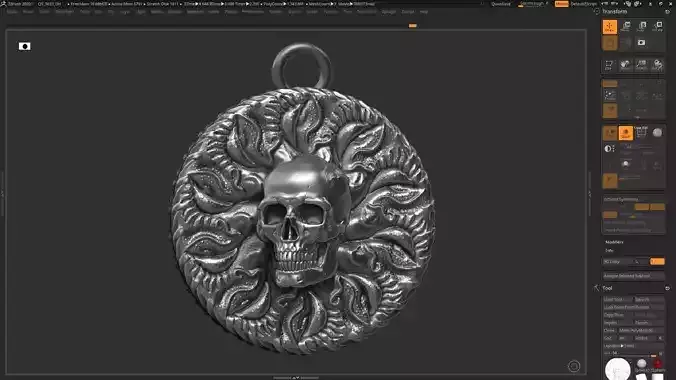Expand the Info section
The image size is (676, 380).
609,250
